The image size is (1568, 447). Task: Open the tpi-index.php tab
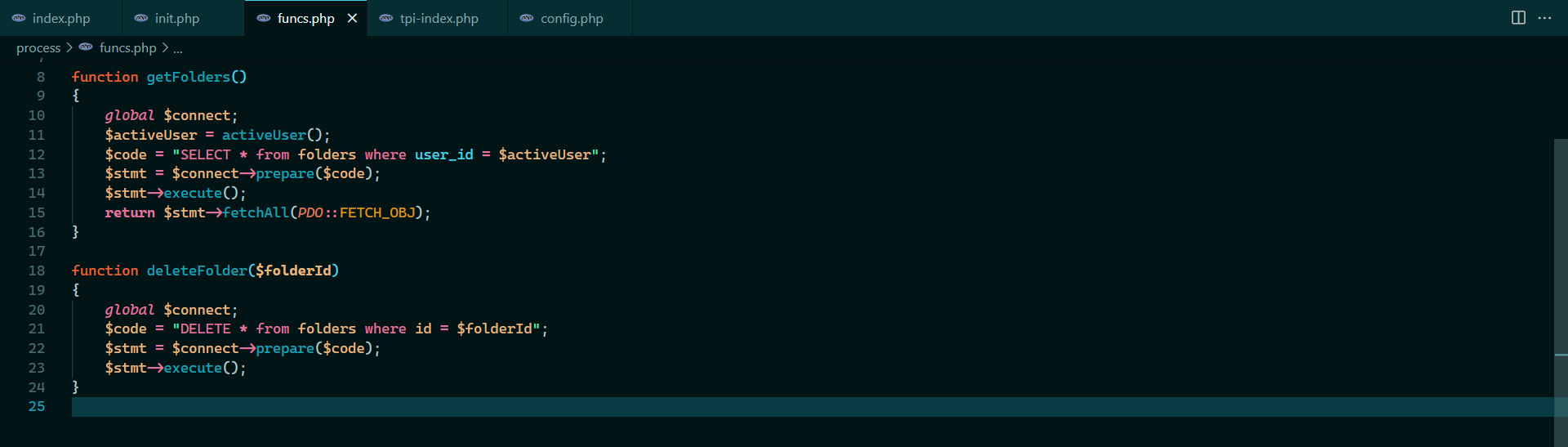[x=439, y=18]
